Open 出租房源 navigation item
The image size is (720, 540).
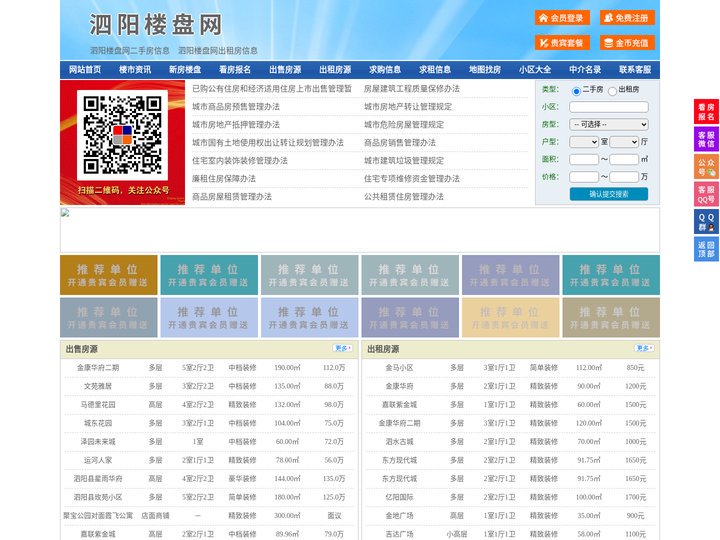[x=335, y=70]
